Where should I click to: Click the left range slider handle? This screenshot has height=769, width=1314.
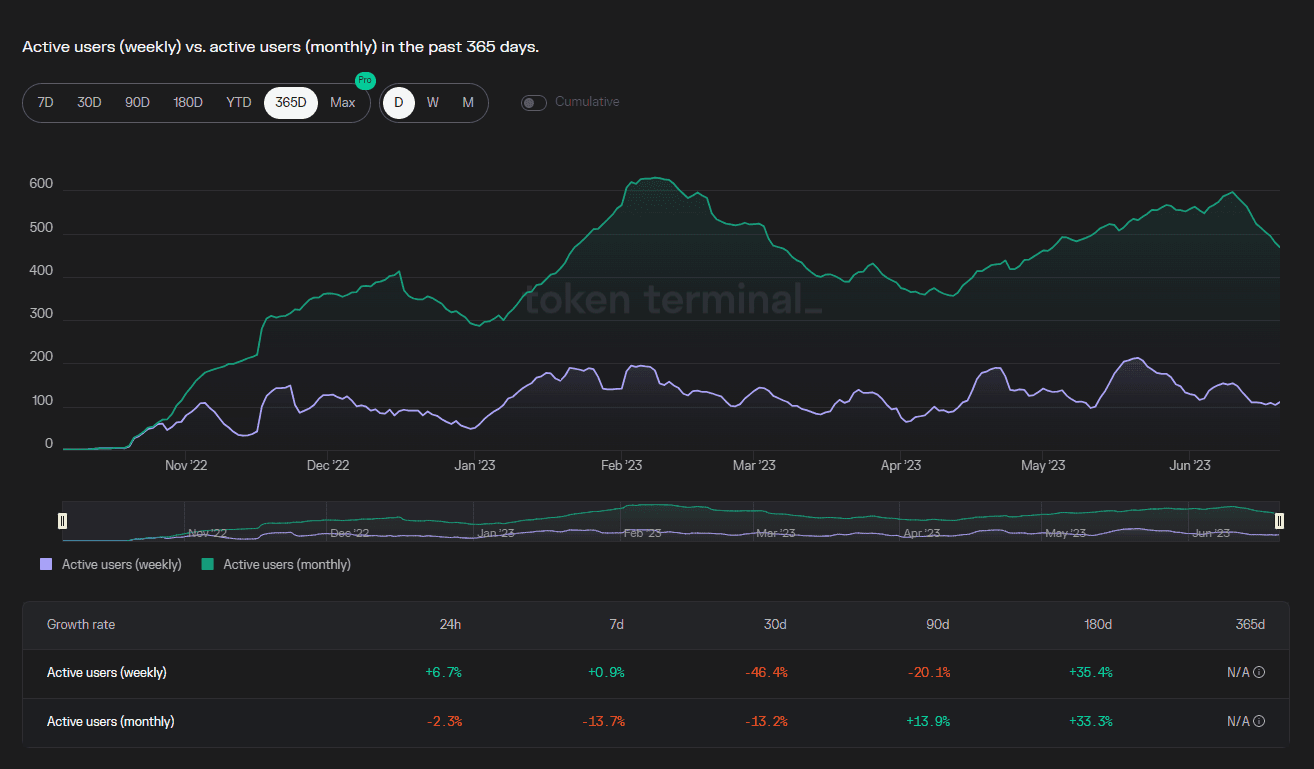pyautogui.click(x=63, y=521)
